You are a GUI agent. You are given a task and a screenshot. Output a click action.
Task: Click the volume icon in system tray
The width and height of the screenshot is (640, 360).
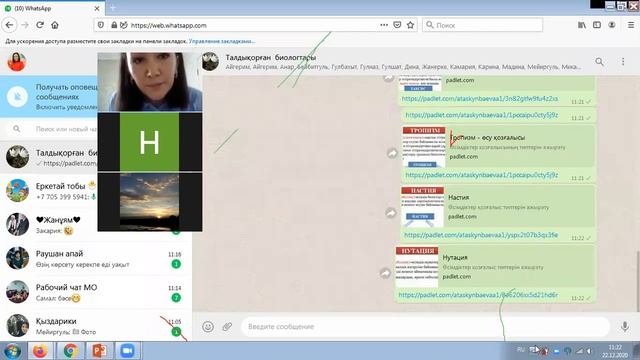click(x=590, y=351)
